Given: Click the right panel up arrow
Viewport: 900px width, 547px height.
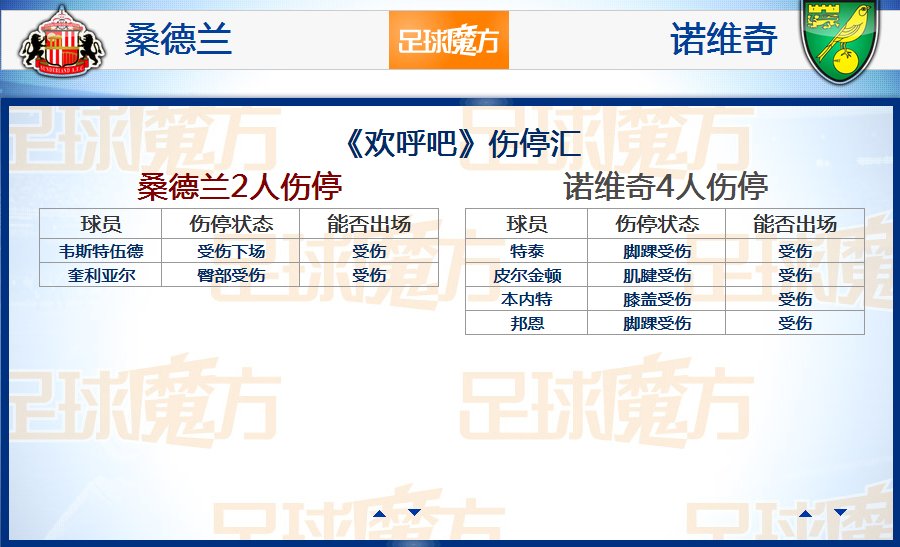Looking at the screenshot, I should click(805, 513).
